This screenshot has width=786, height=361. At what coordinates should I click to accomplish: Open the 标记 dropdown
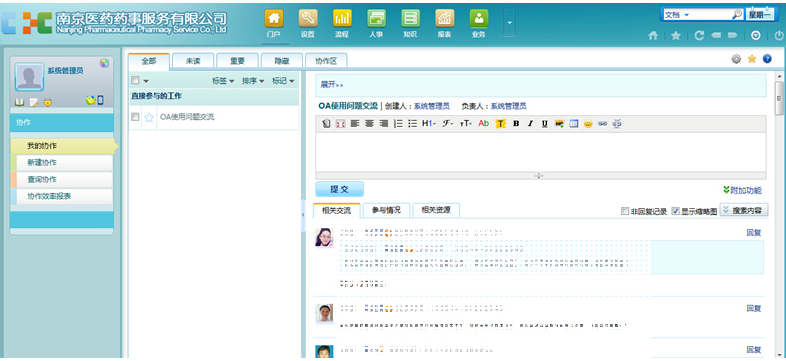point(283,81)
